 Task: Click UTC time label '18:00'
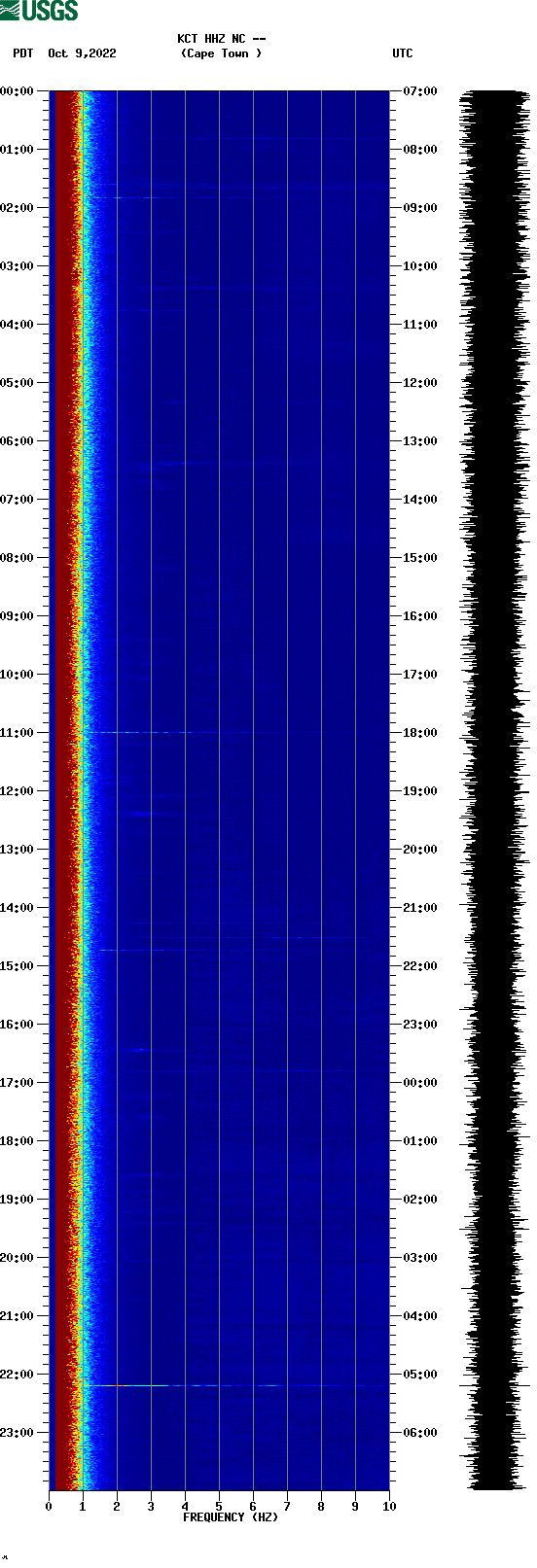pos(420,733)
